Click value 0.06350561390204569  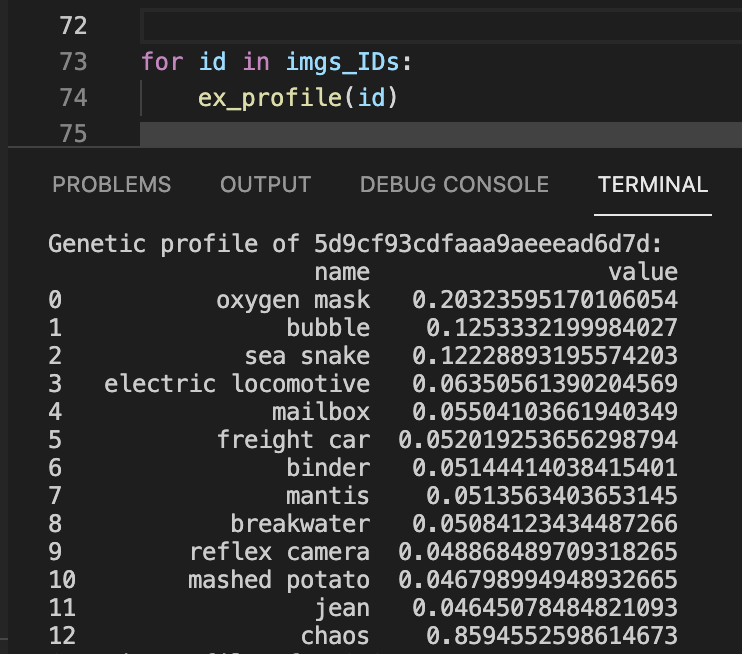click(545, 384)
